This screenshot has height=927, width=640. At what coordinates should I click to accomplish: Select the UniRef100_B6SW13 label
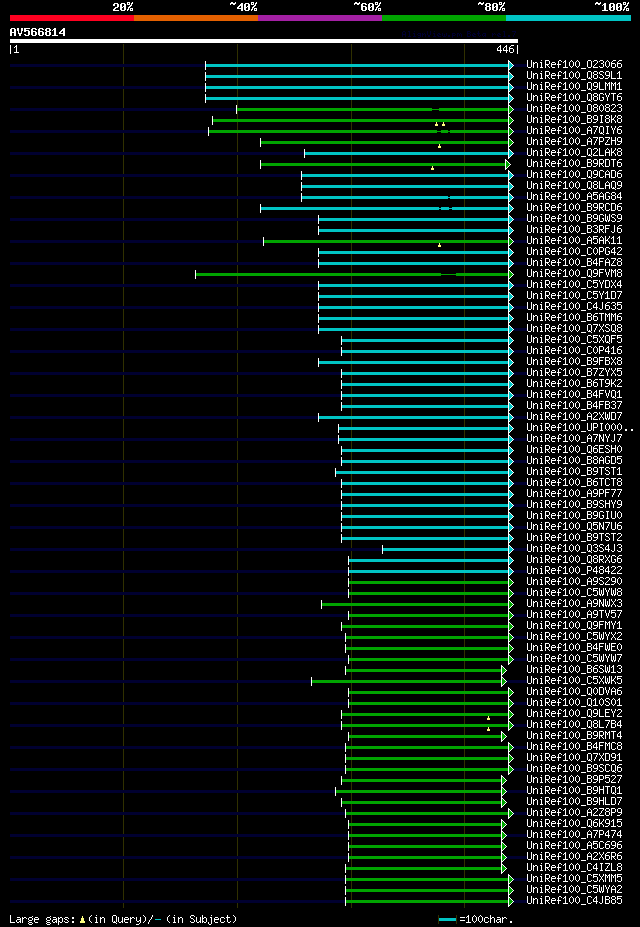574,669
